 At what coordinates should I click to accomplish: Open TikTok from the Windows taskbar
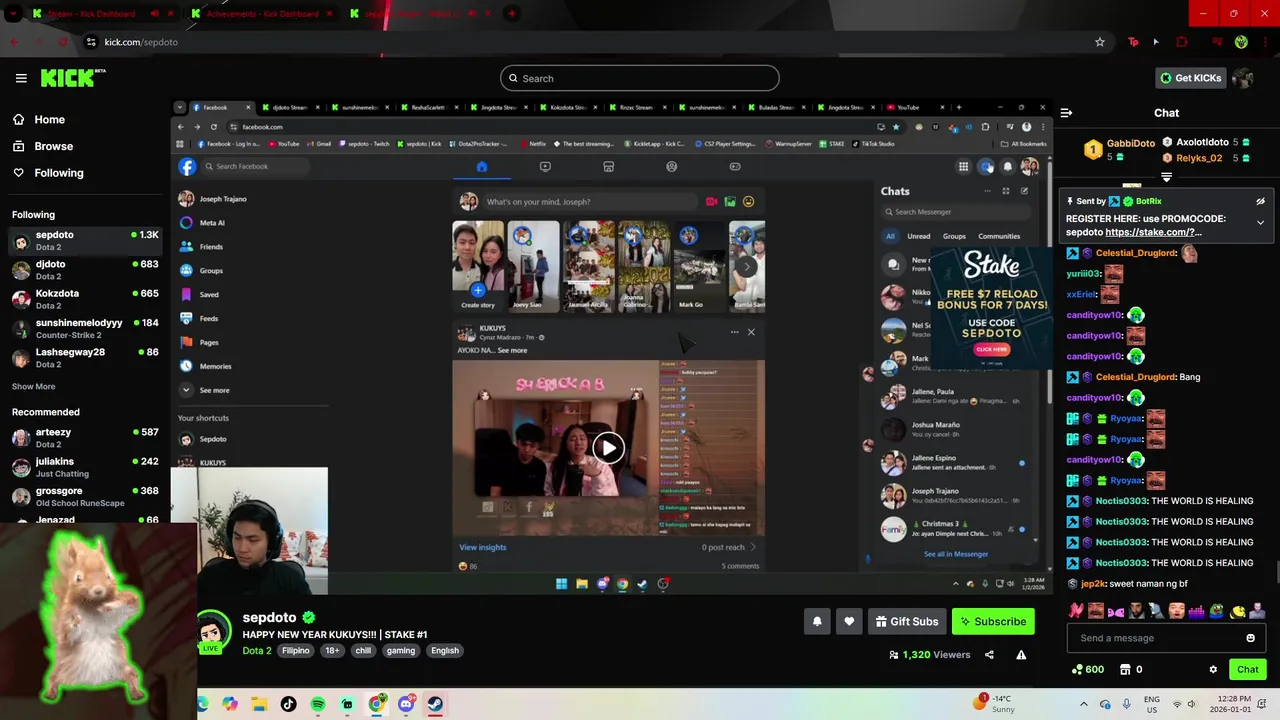[x=289, y=704]
